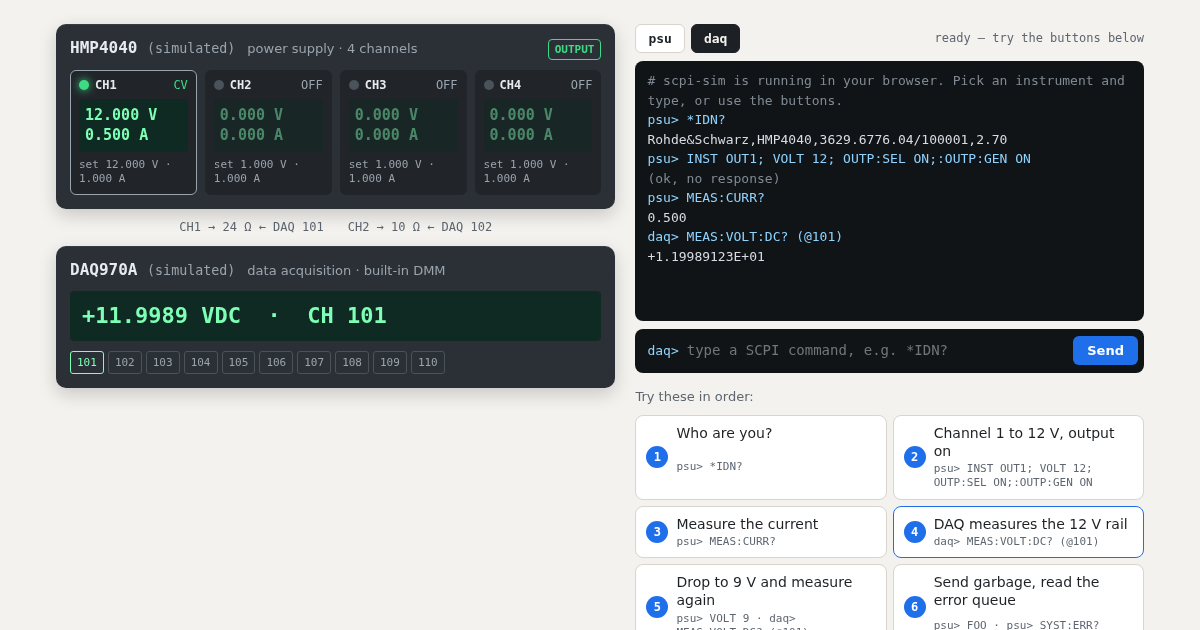
Task: Select DAQ channel 101
Action: click(x=87, y=362)
